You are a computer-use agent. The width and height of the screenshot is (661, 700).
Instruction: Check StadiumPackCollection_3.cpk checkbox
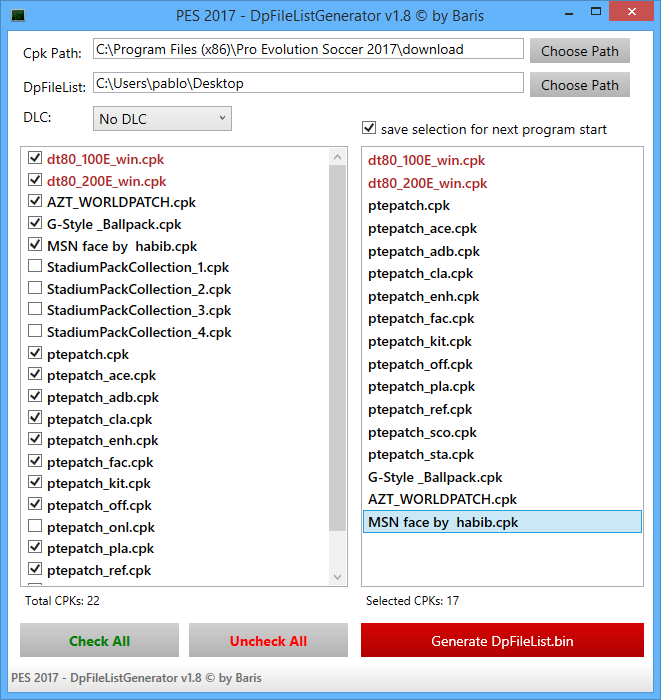tap(35, 309)
